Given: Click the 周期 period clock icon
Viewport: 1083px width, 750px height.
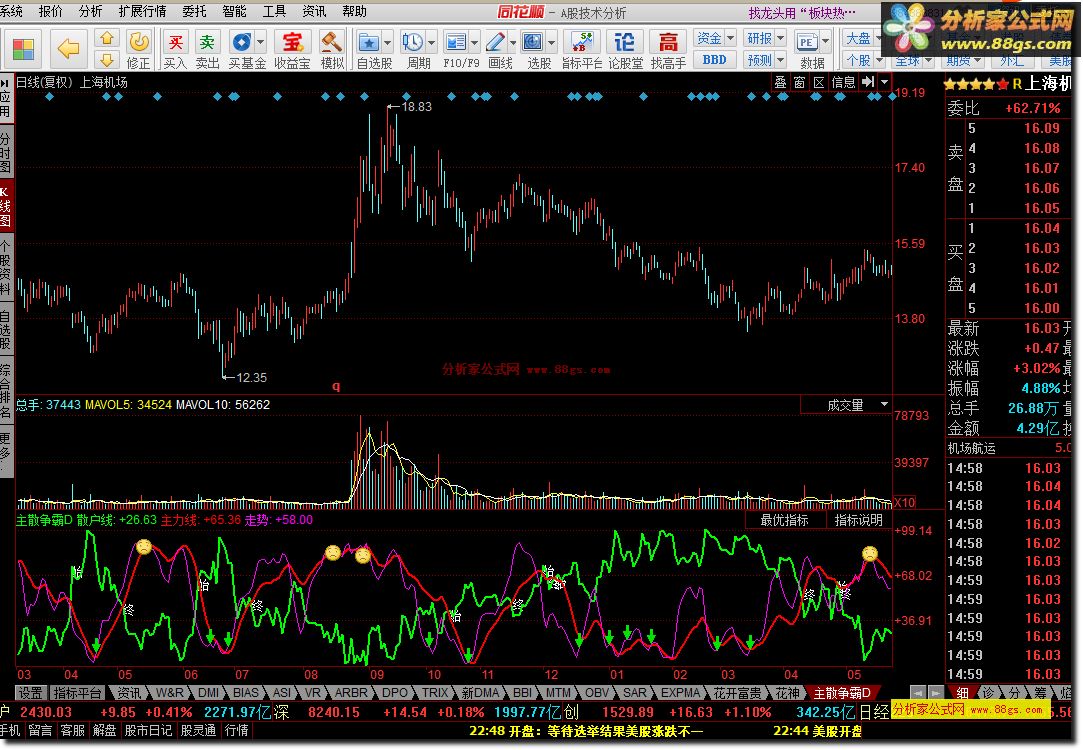Looking at the screenshot, I should 413,42.
